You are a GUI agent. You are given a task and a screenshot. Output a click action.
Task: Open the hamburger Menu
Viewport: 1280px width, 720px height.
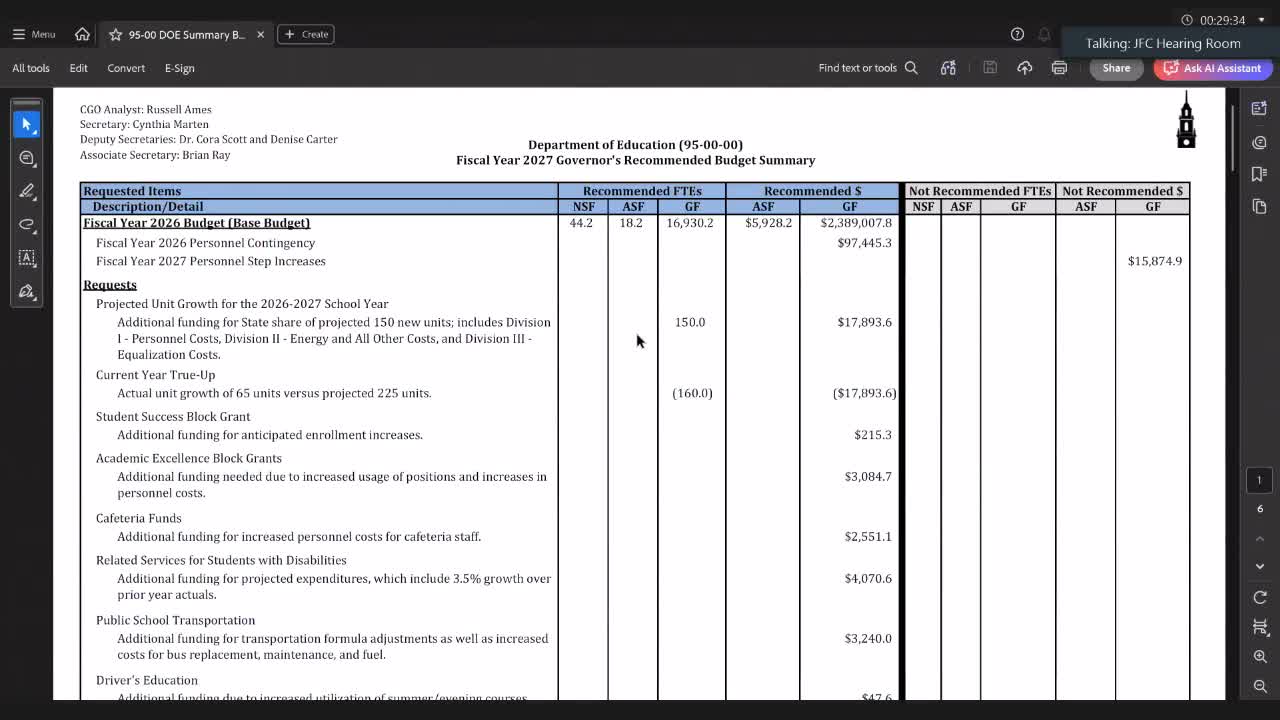(33, 34)
